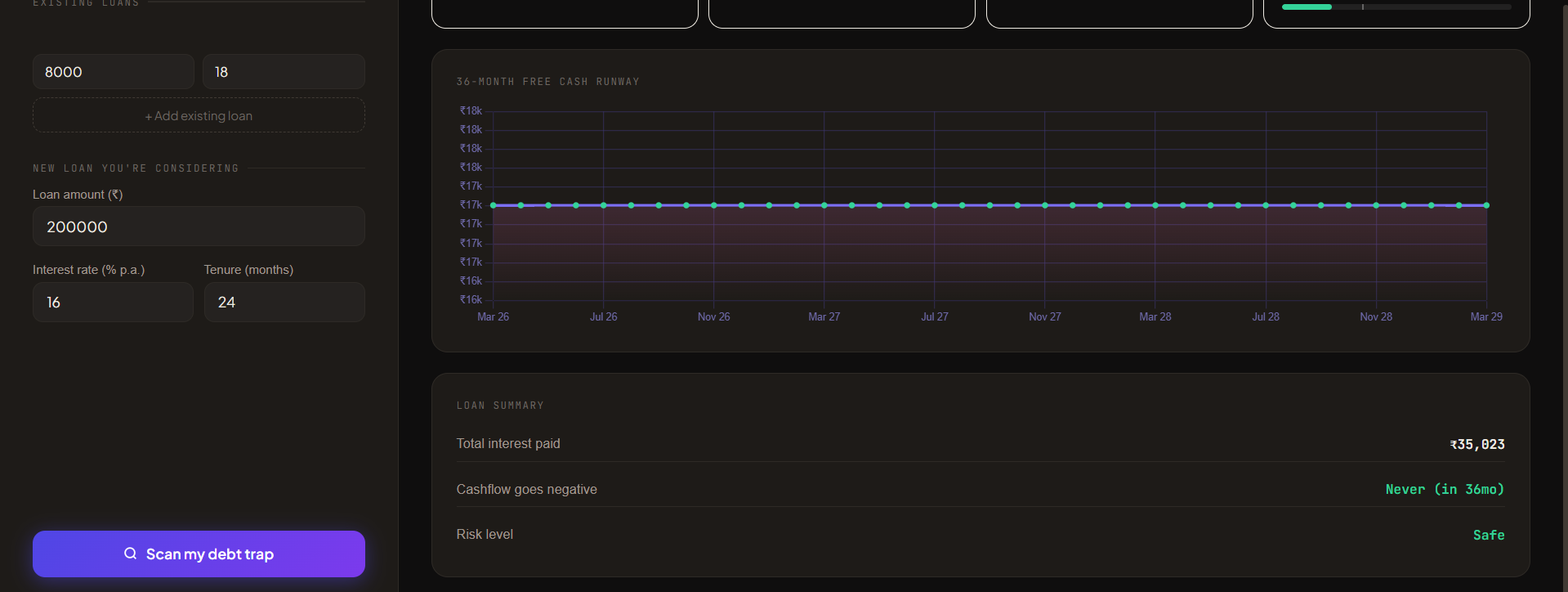
Task: Set the tenure months input
Action: [x=284, y=302]
